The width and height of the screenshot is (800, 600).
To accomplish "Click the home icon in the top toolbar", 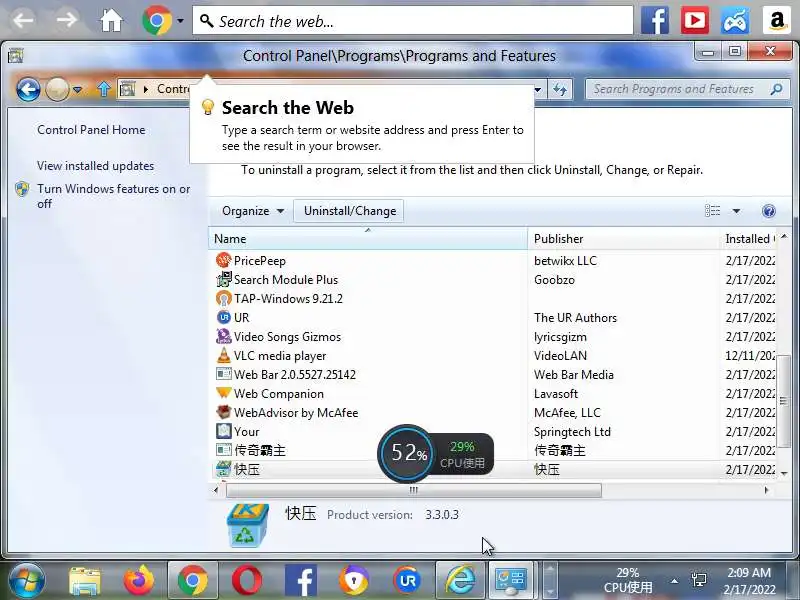I will 111,21.
